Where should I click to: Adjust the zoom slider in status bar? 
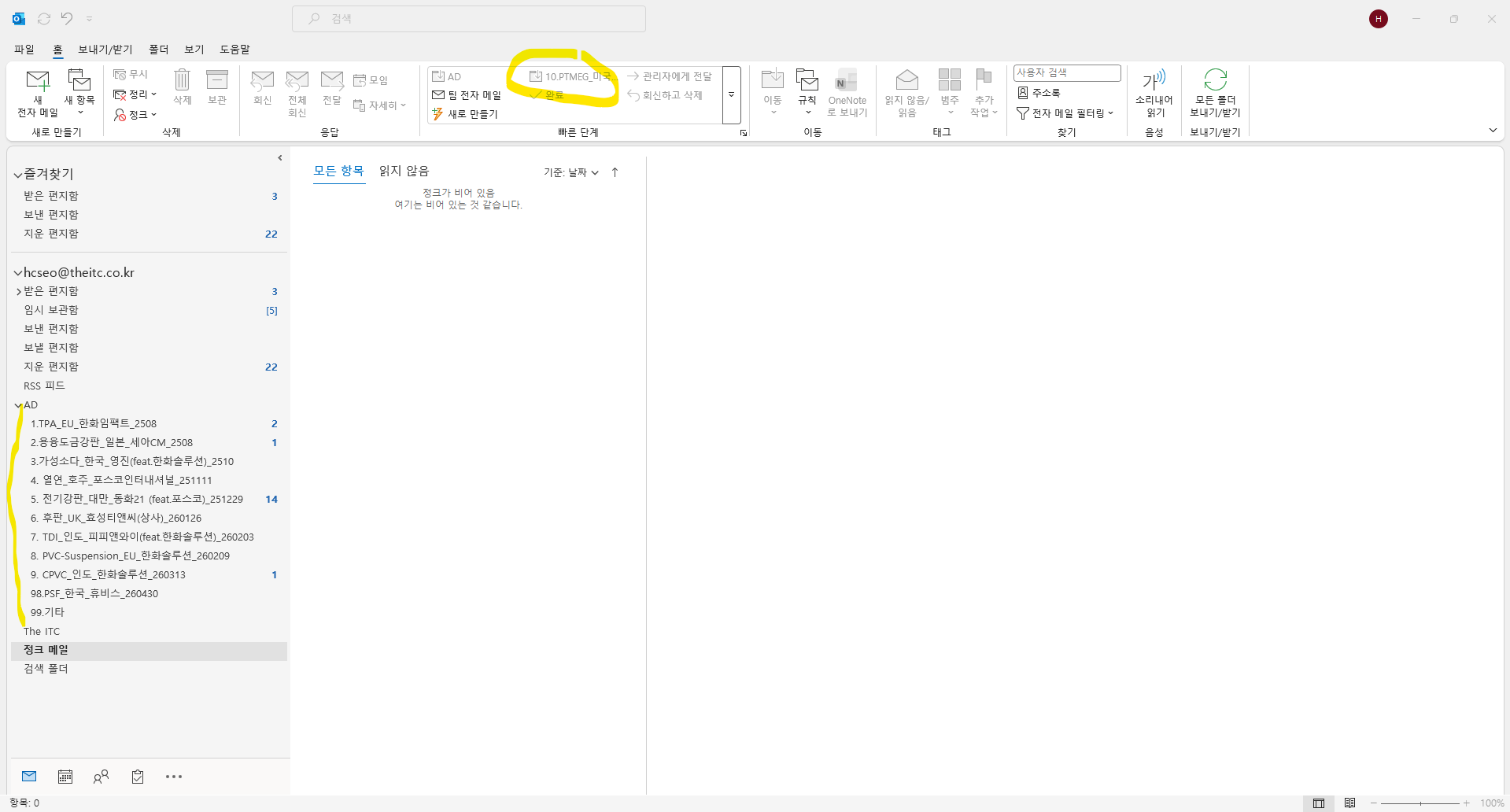(x=1420, y=803)
